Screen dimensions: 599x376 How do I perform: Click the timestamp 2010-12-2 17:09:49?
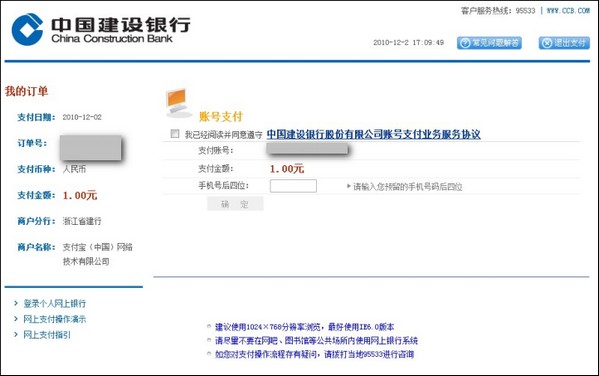tap(408, 42)
